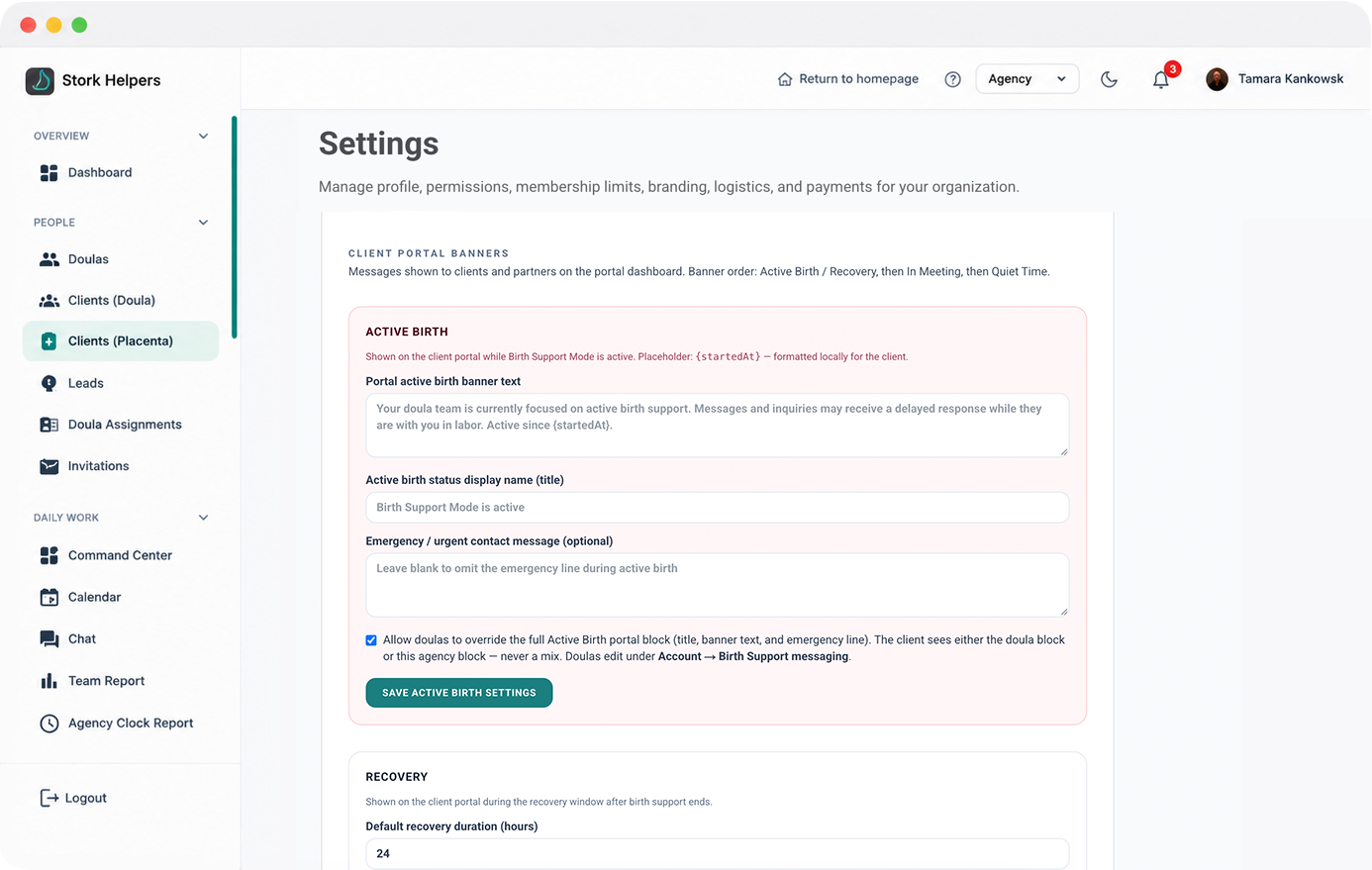Click the Chat bubbles icon
Viewport: 1372px width, 870px height.
(49, 638)
